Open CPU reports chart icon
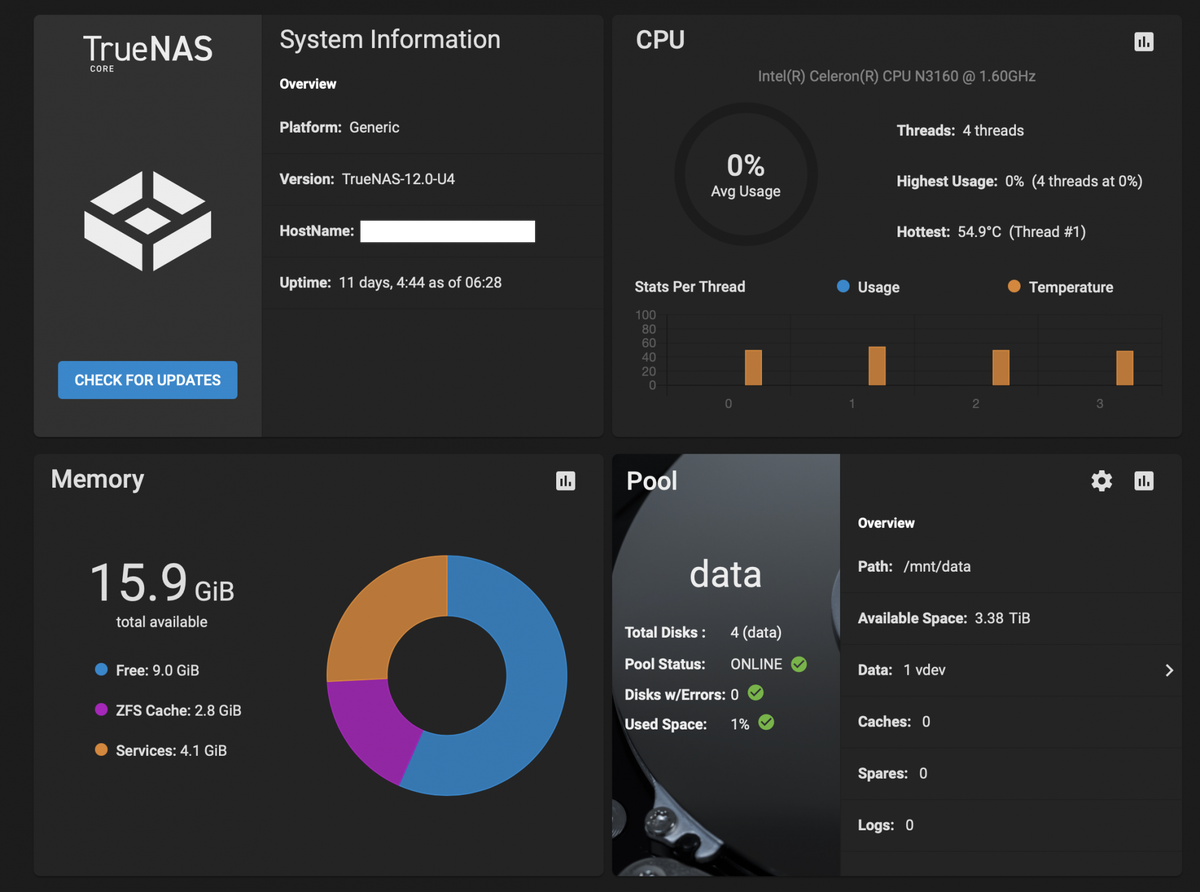 tap(1144, 42)
